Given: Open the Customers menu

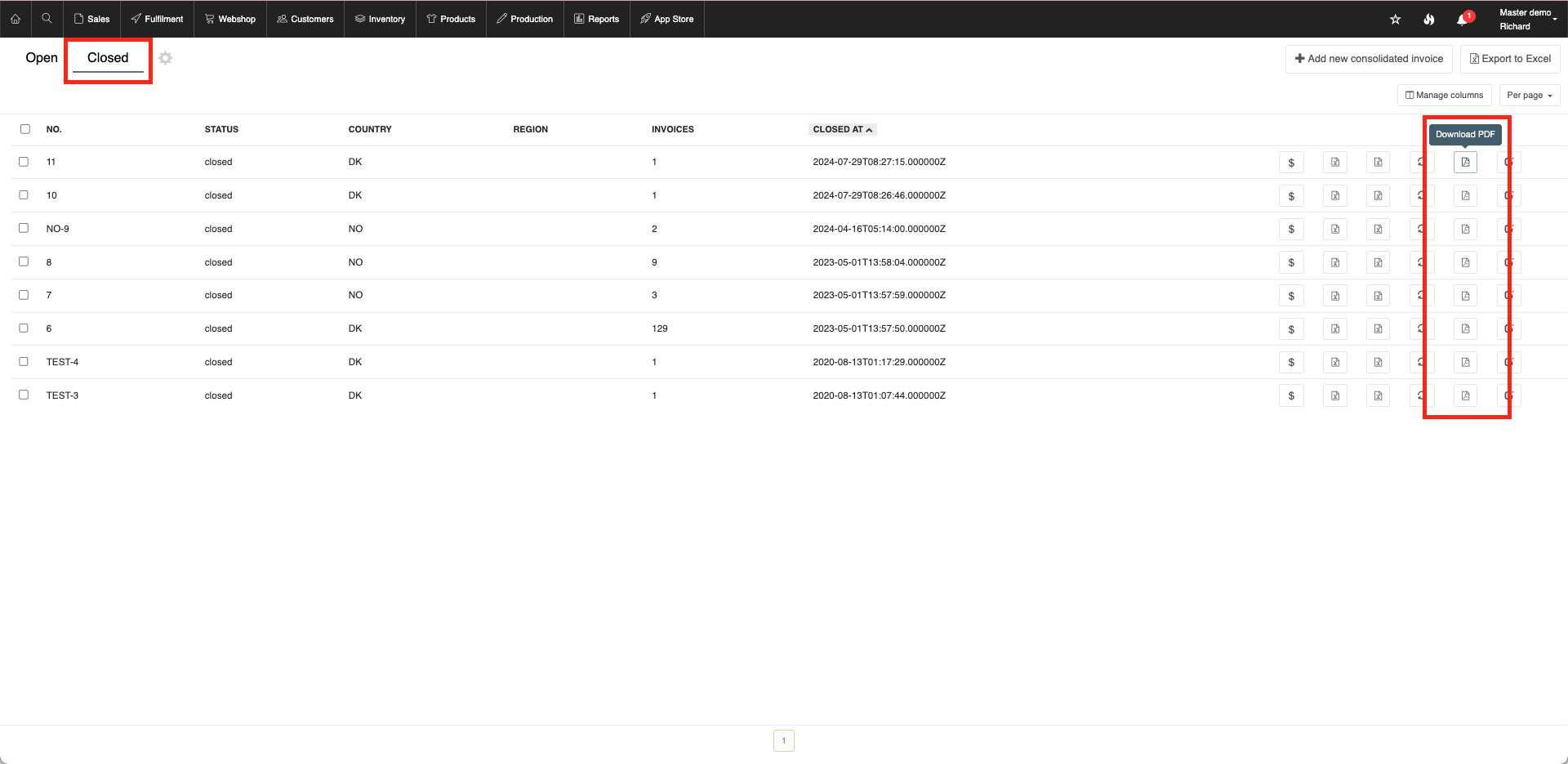Looking at the screenshot, I should 305,19.
